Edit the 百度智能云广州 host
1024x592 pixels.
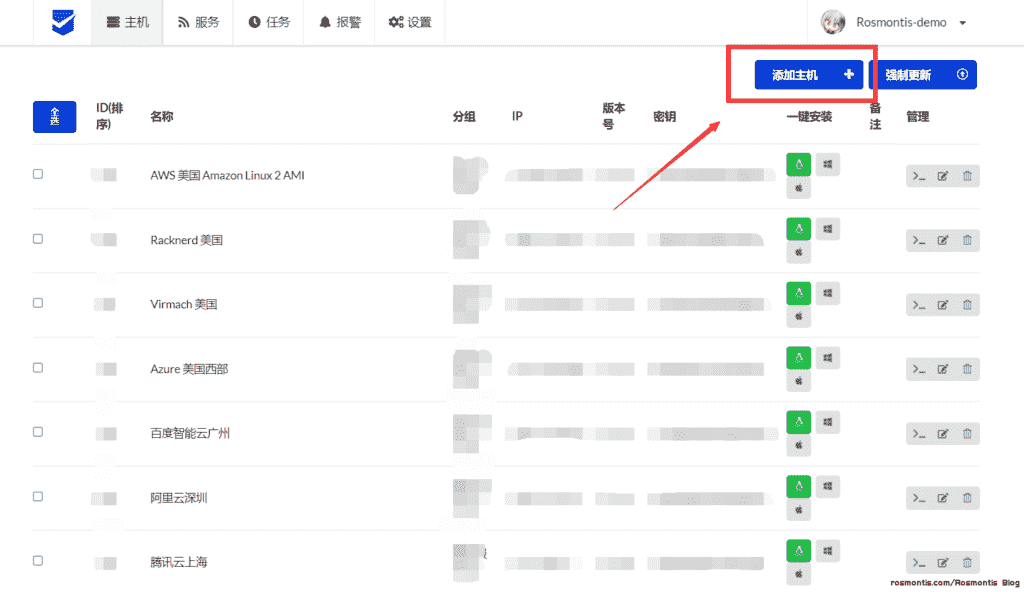[943, 434]
